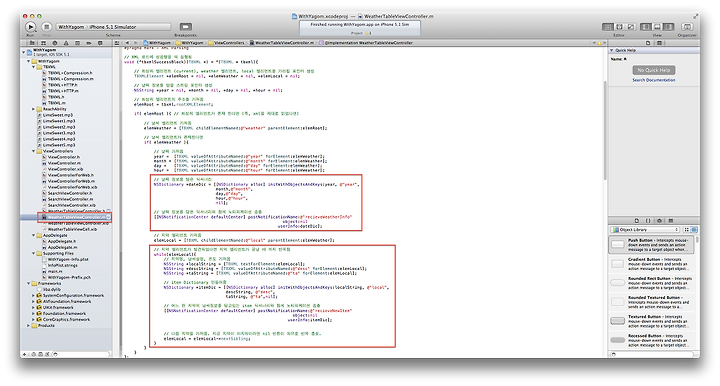Image resolution: width=720 pixels, height=386 pixels.
Task: Open the Organizer window
Action: [687, 27]
